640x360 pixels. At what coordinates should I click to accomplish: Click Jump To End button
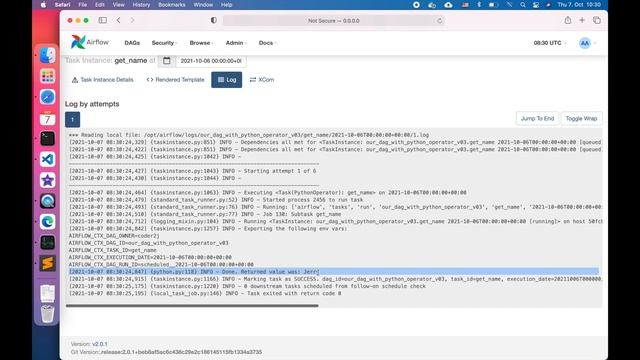click(537, 118)
